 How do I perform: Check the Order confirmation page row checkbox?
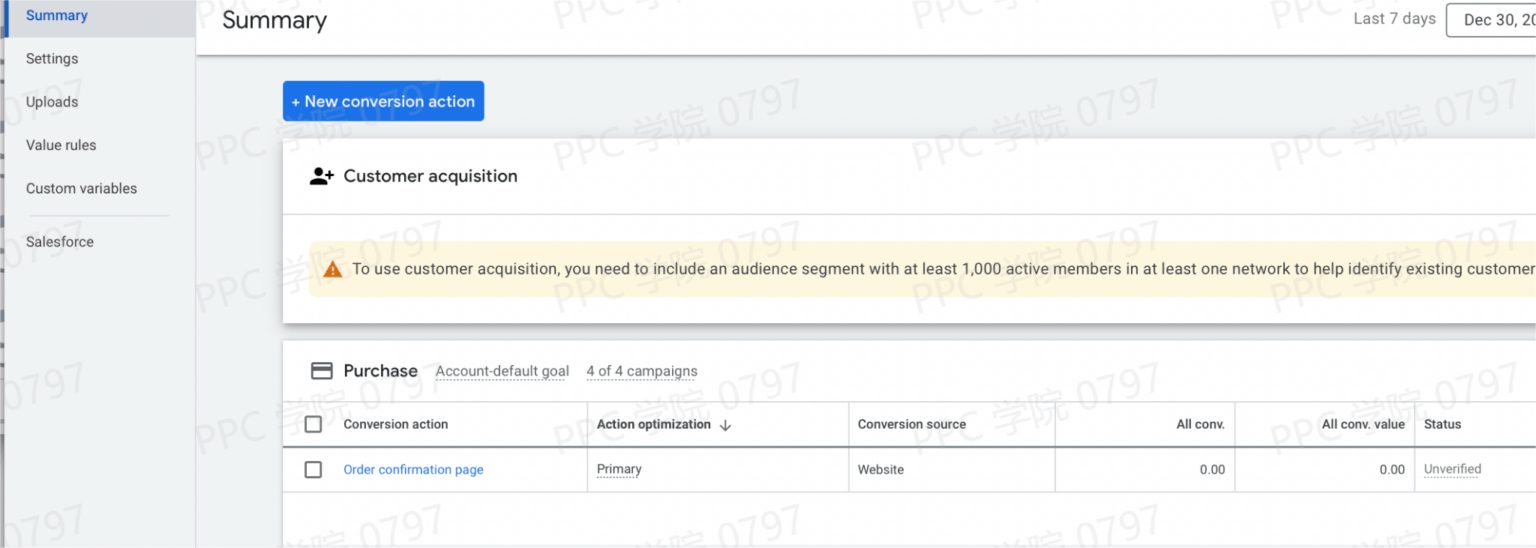(x=313, y=470)
